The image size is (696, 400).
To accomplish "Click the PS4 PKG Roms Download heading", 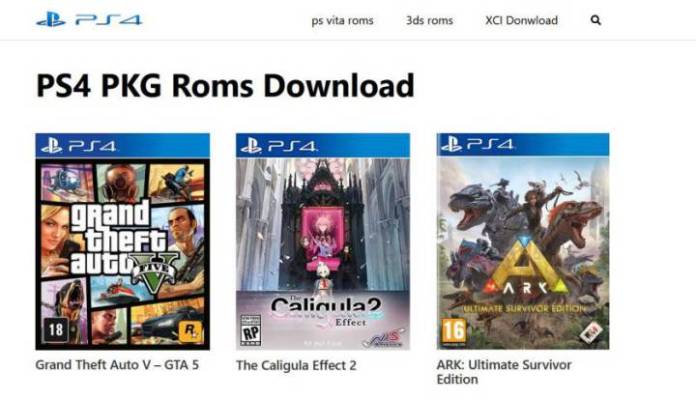I will pos(225,85).
